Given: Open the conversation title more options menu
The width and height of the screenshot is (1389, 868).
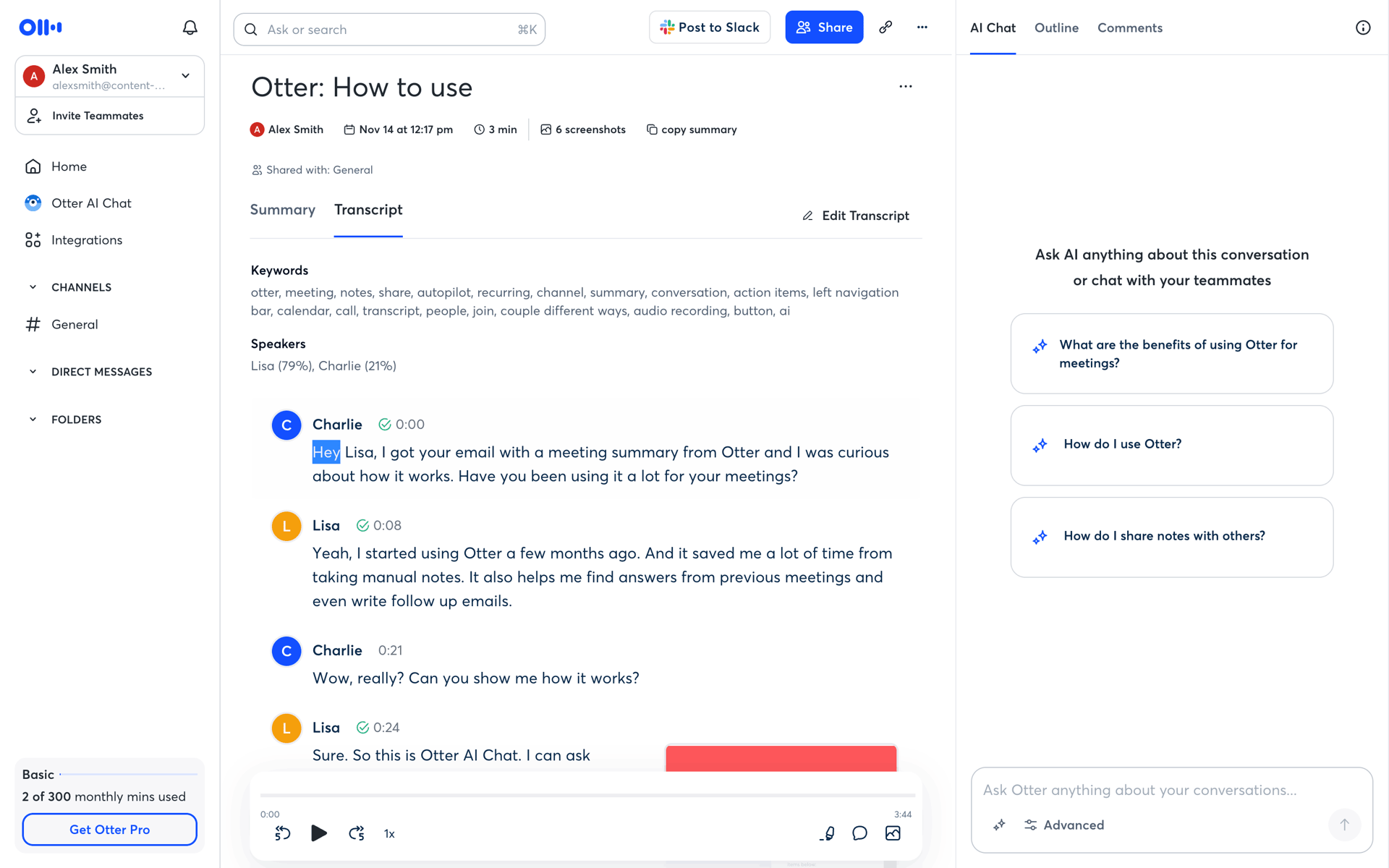Looking at the screenshot, I should (x=906, y=86).
